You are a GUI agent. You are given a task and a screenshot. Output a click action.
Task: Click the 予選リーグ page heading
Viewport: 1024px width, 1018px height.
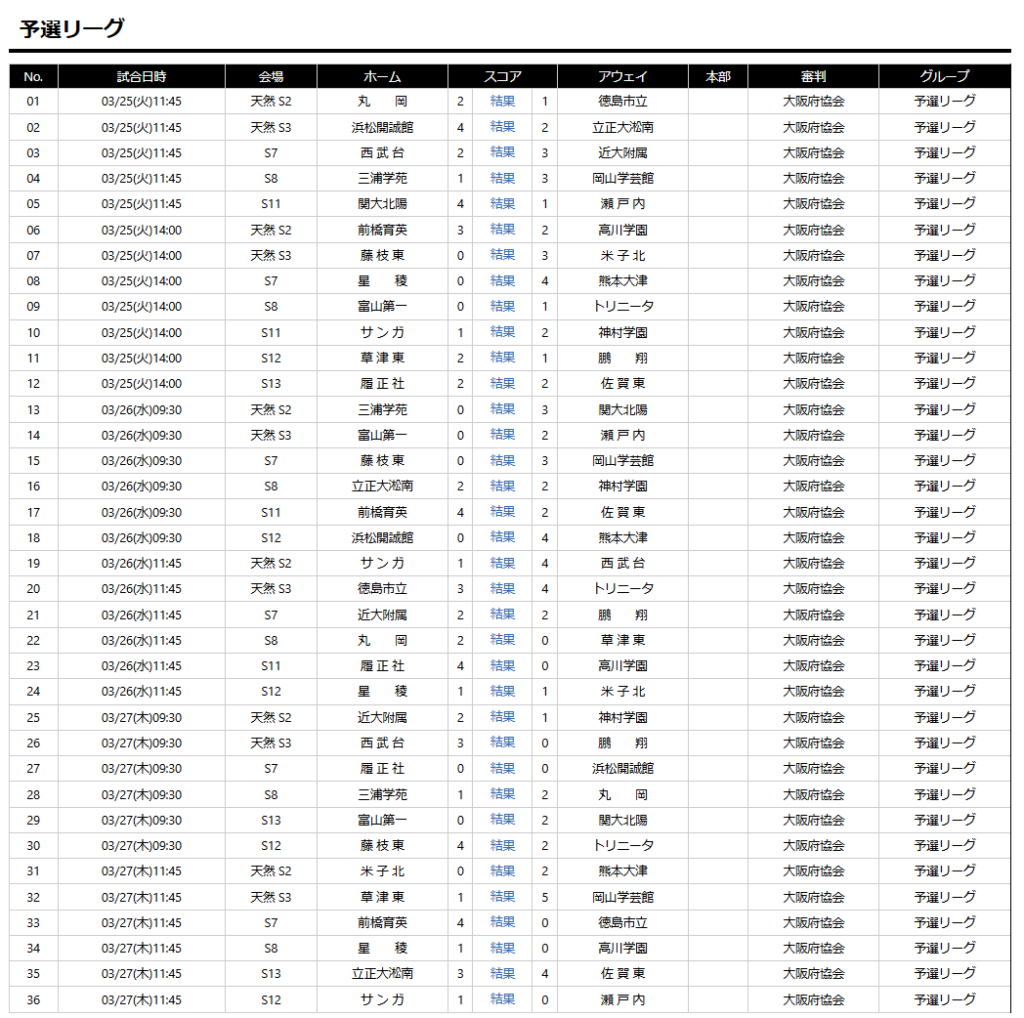click(72, 28)
